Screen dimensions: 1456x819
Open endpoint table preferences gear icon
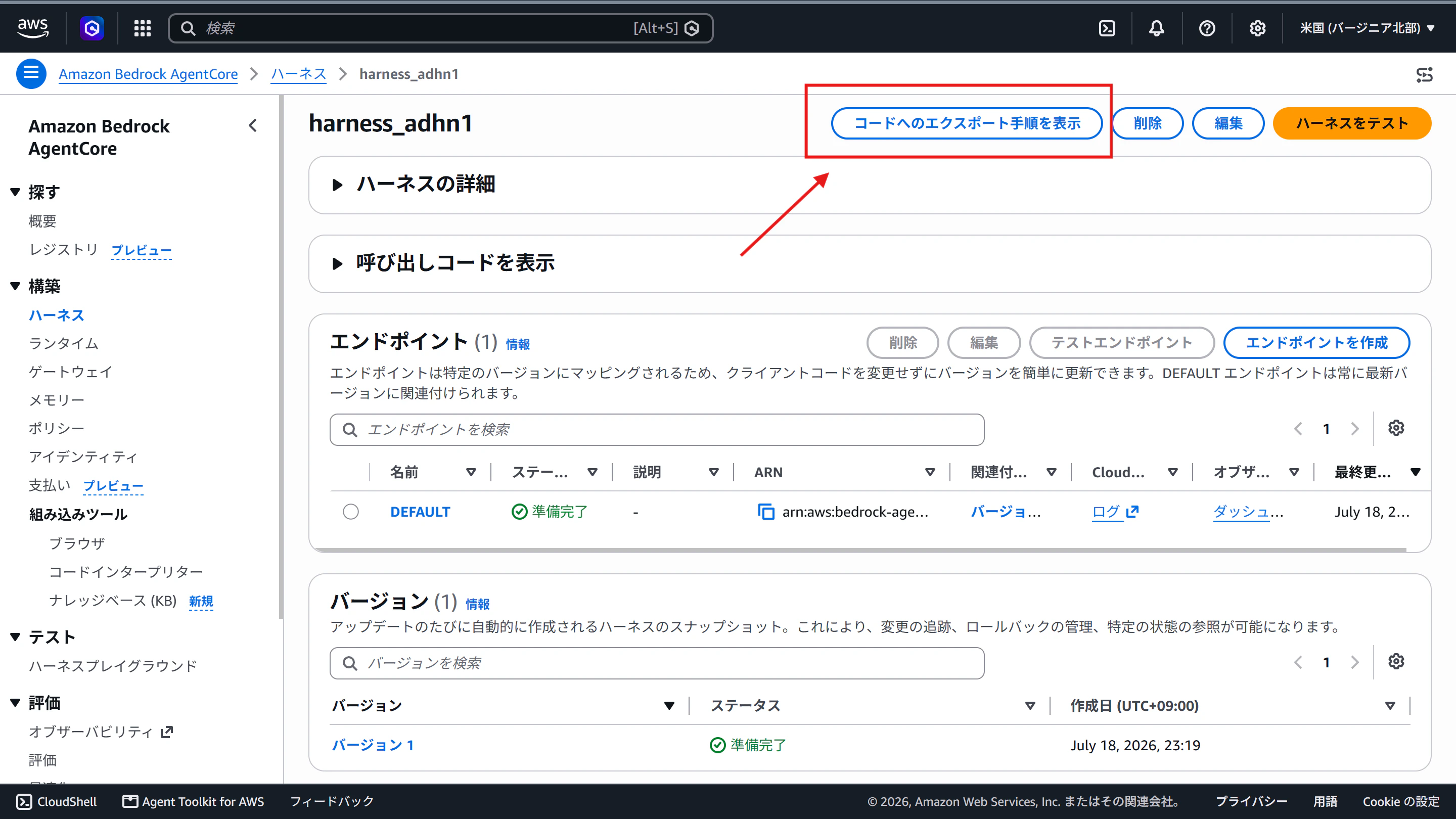click(x=1396, y=428)
